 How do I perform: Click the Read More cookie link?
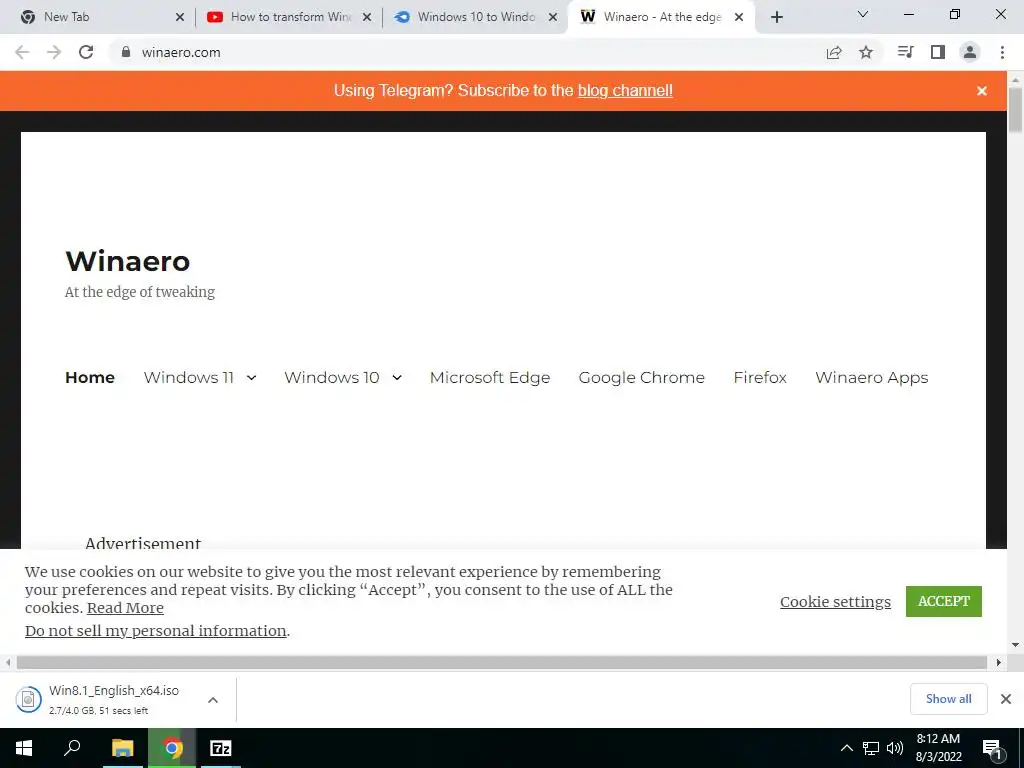(x=125, y=608)
